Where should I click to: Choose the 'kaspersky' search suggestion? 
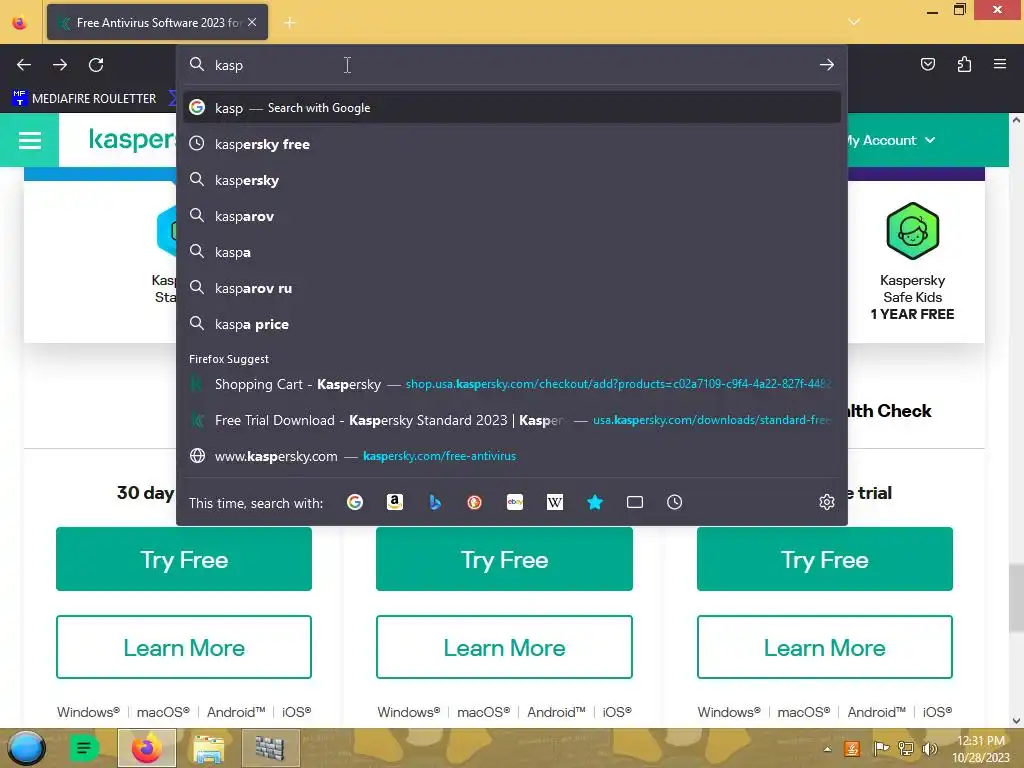[x=512, y=180]
